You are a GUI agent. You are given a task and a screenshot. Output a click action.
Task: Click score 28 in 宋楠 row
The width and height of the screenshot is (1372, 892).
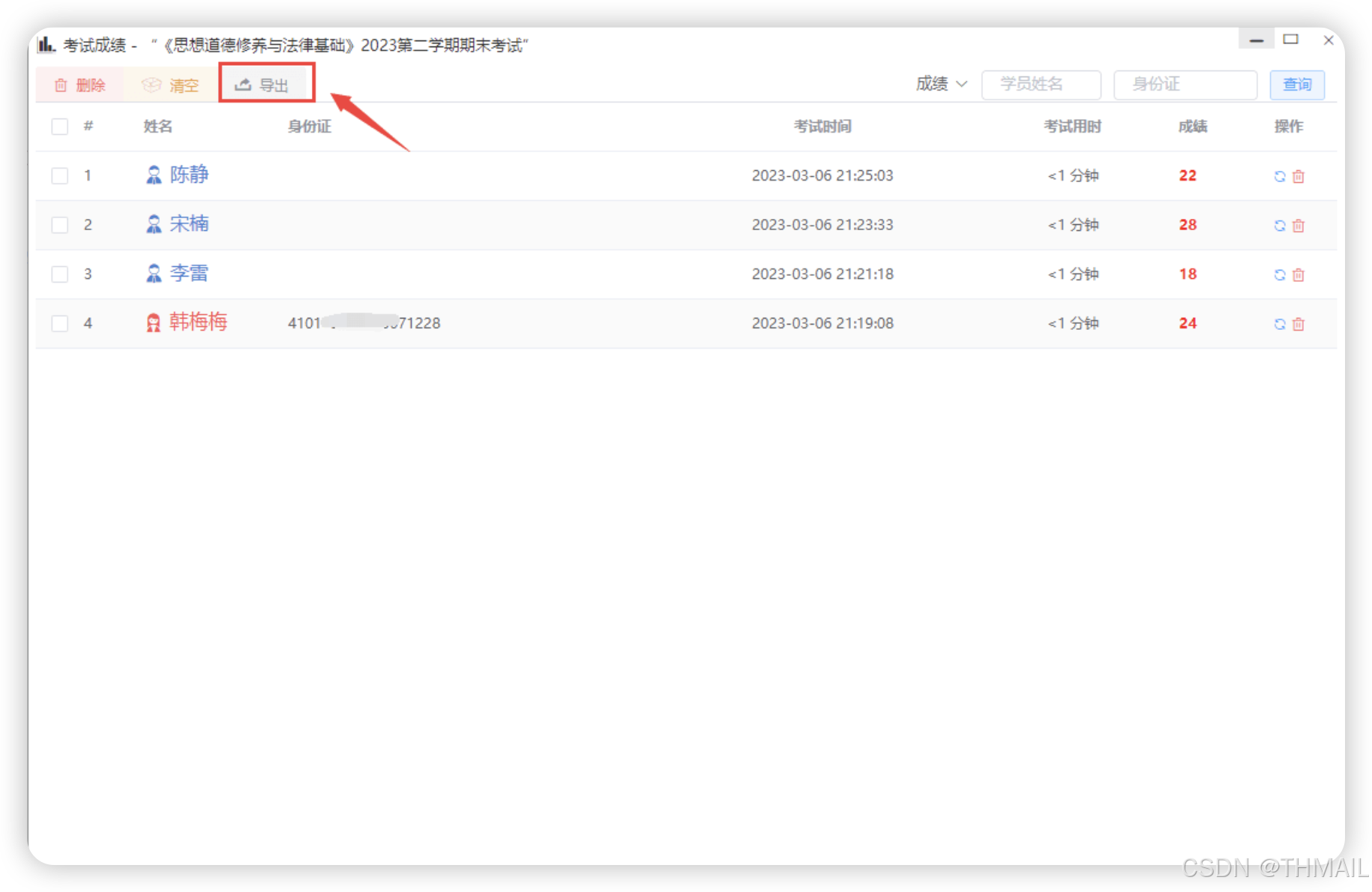(x=1188, y=225)
